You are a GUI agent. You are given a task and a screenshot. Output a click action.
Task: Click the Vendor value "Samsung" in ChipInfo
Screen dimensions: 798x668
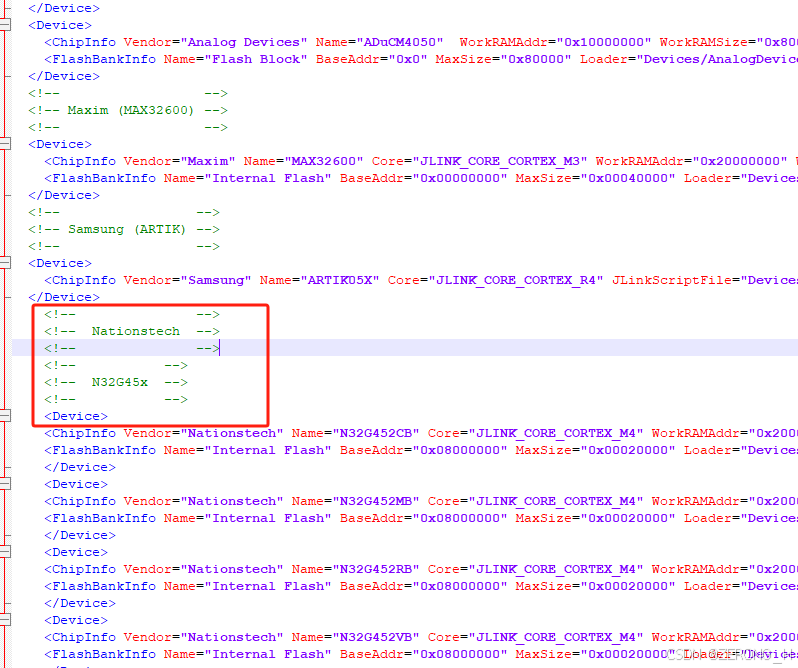[x=216, y=280]
